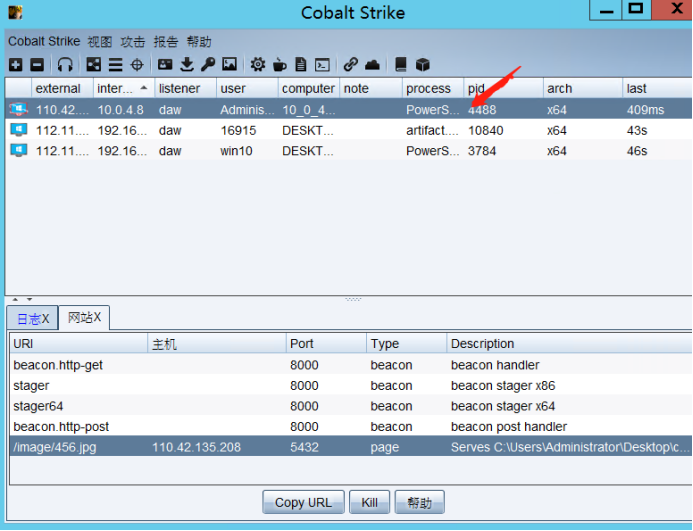Sort sites by the Port column header
This screenshot has height=531, width=693.
pos(326,344)
